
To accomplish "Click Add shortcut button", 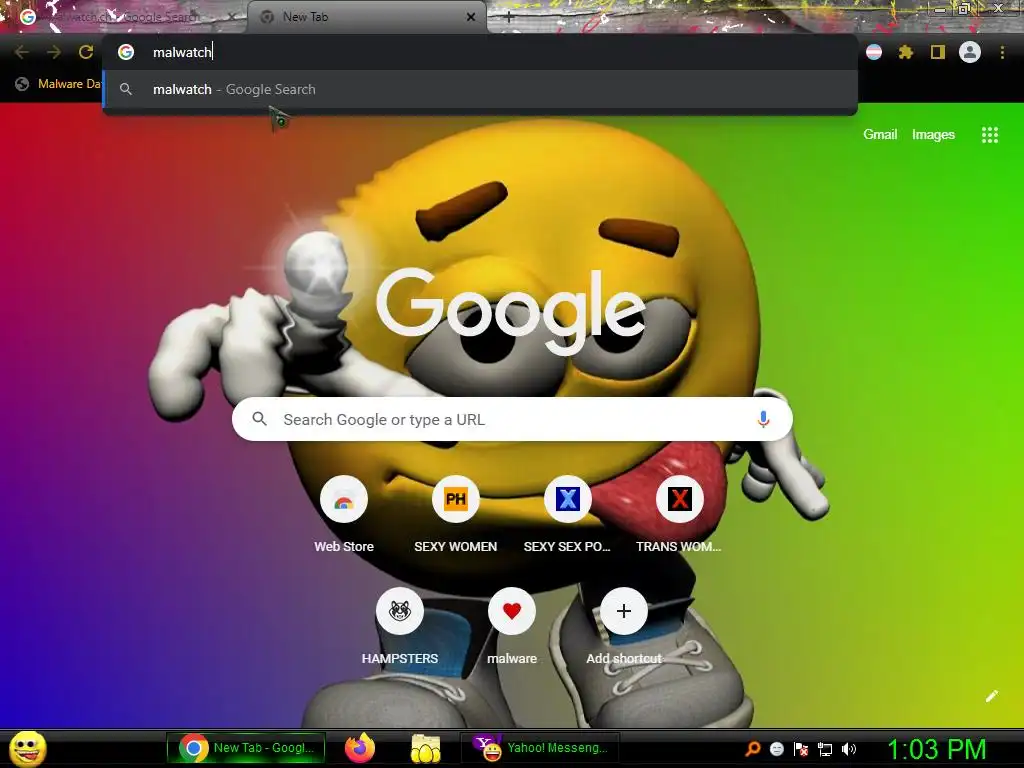I will tap(624, 626).
